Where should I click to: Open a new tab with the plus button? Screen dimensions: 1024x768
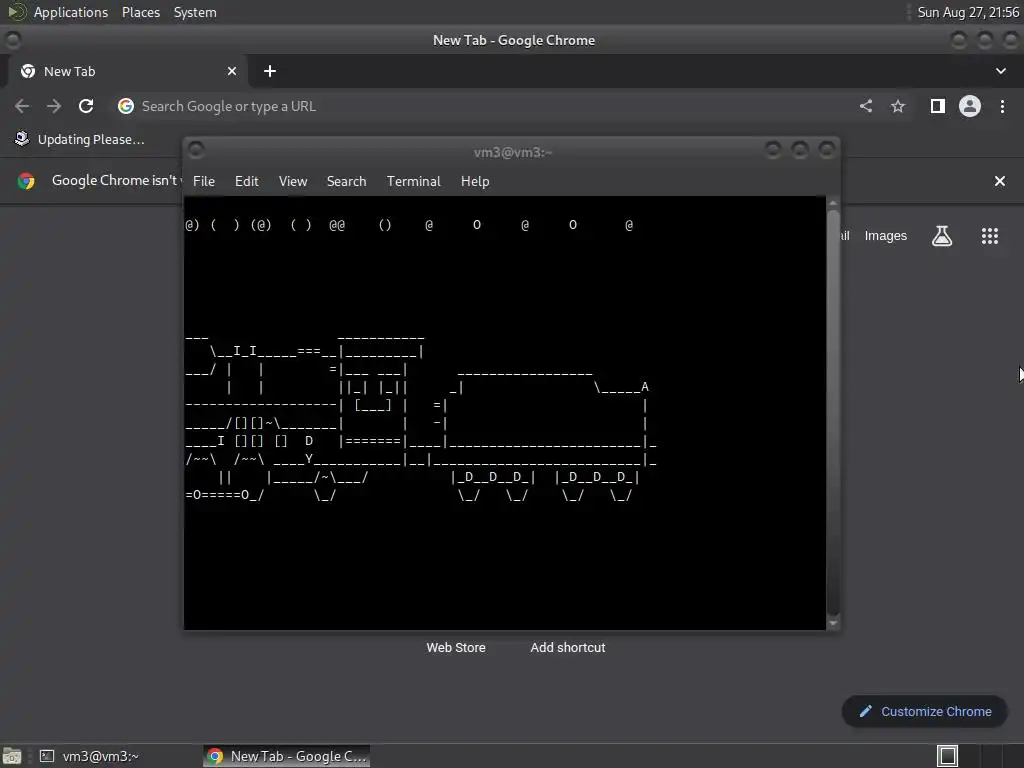270,71
